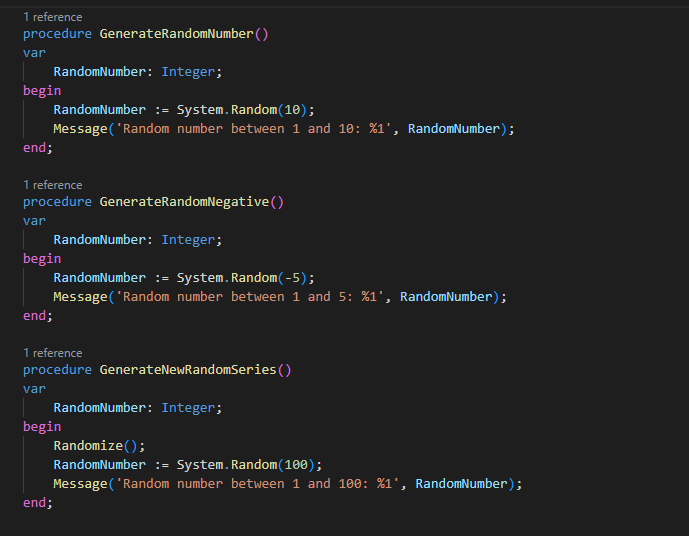Click the System.Random(100) call
The height and width of the screenshot is (536, 689).
(246, 465)
